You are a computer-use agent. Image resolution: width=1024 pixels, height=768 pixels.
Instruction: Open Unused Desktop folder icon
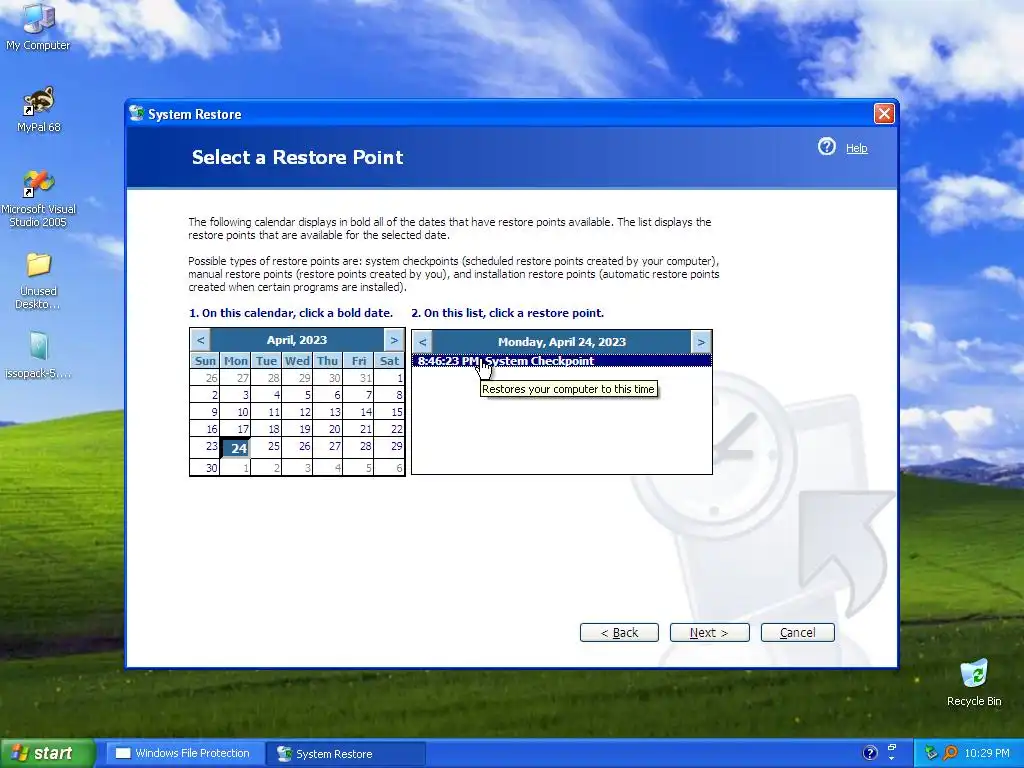click(38, 281)
